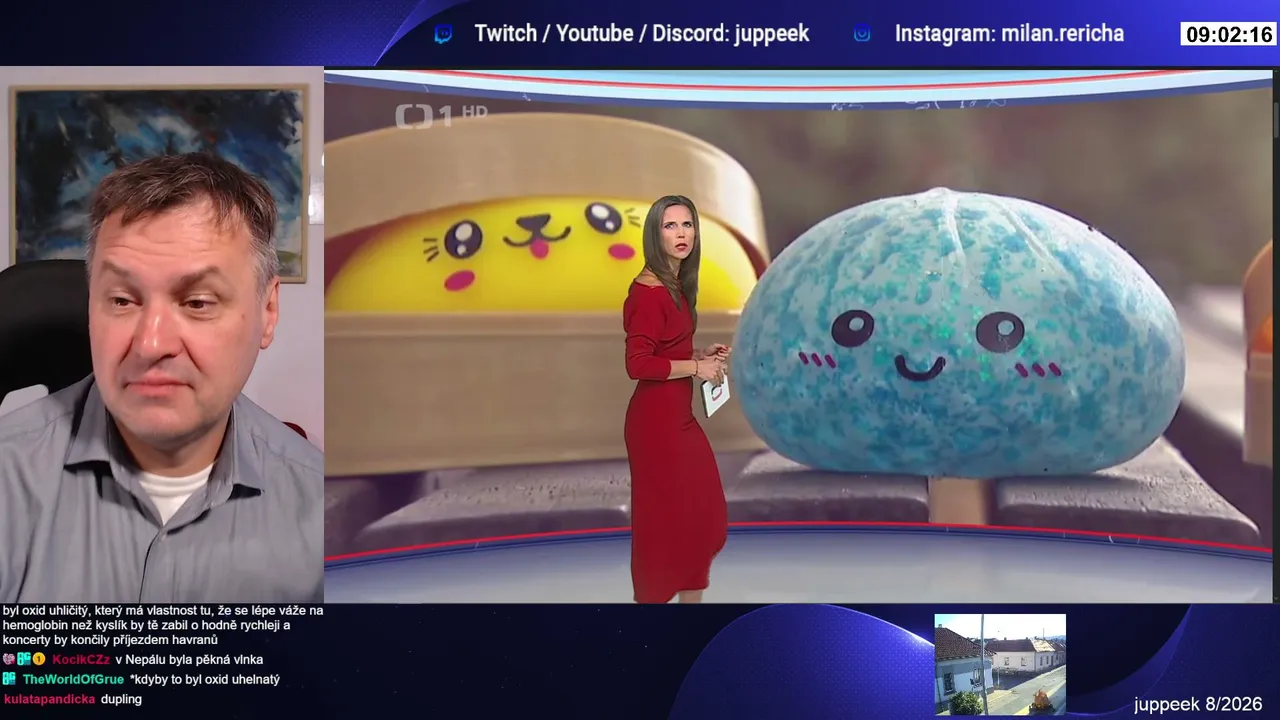Open the TheWorldOfGrue chat username
1280x720 pixels.
74,680
